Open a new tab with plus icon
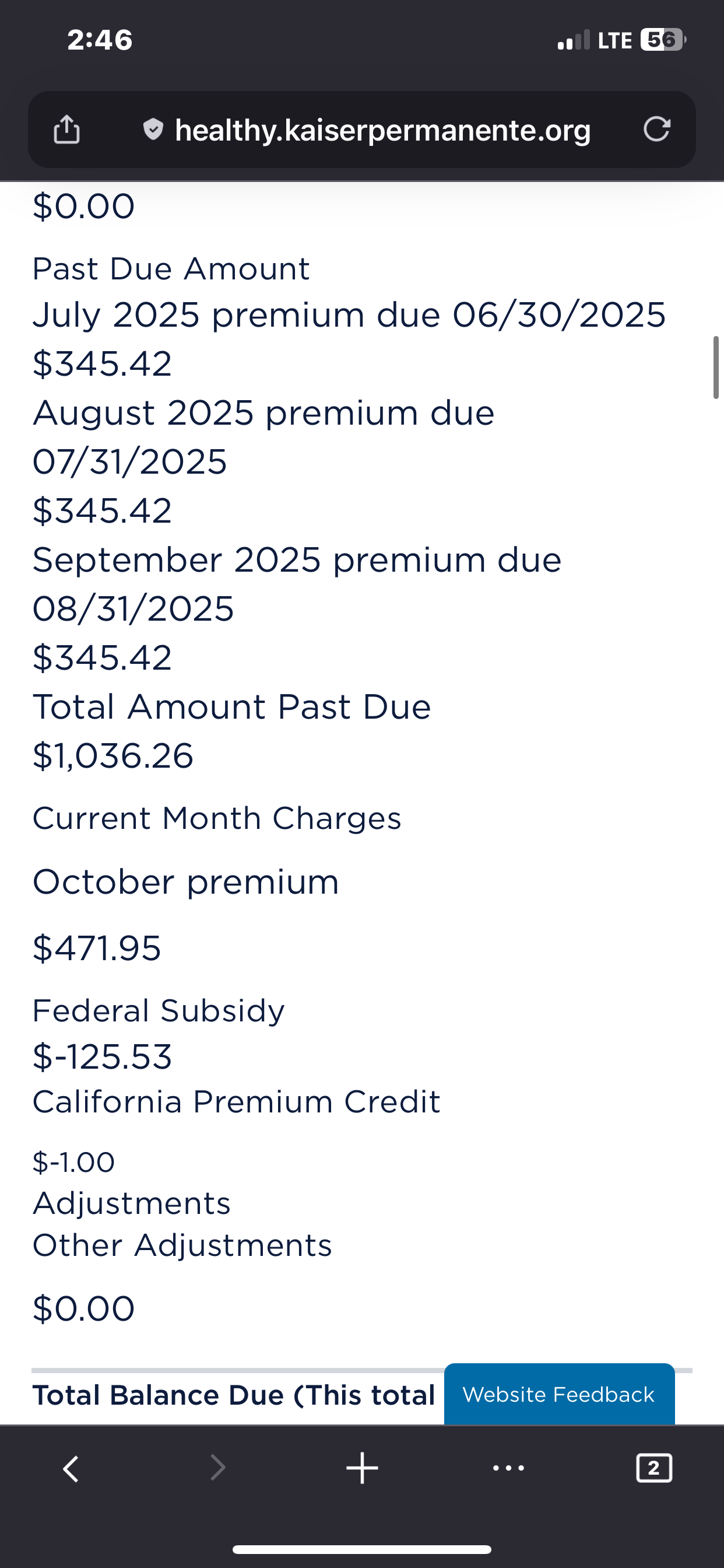The height and width of the screenshot is (1568, 724). point(362,1468)
